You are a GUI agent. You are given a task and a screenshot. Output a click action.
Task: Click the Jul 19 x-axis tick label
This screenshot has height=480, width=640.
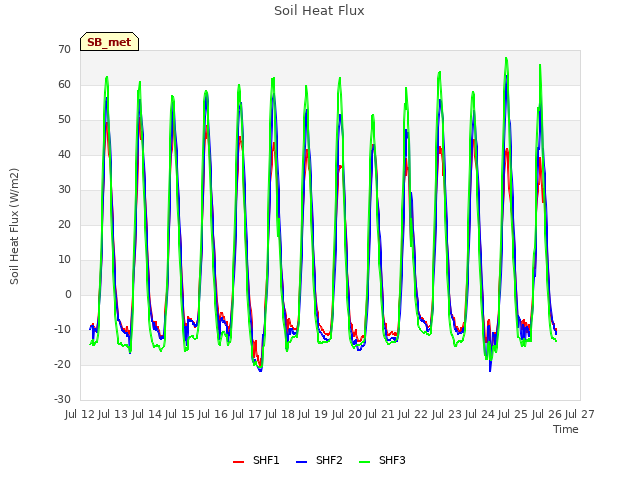click(x=313, y=414)
